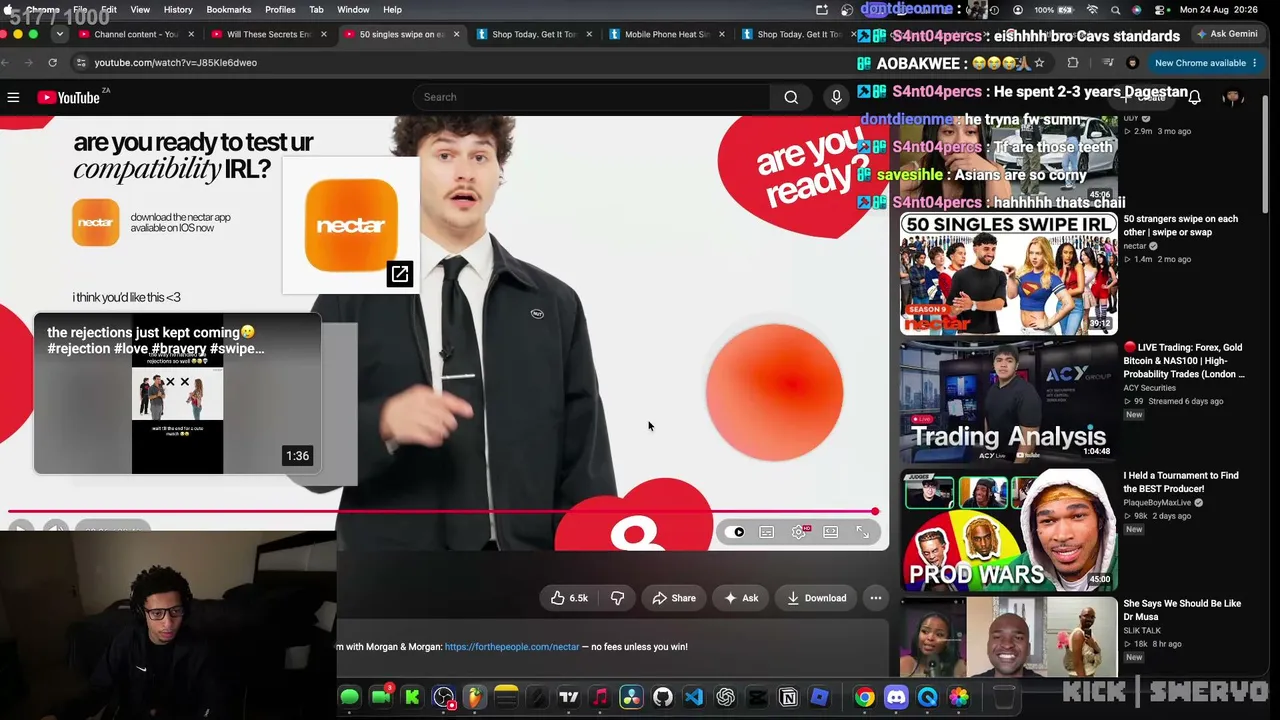Screen dimensions: 1280x720
Task: Open '50 strangers swipe on each other' title
Action: point(1180,225)
